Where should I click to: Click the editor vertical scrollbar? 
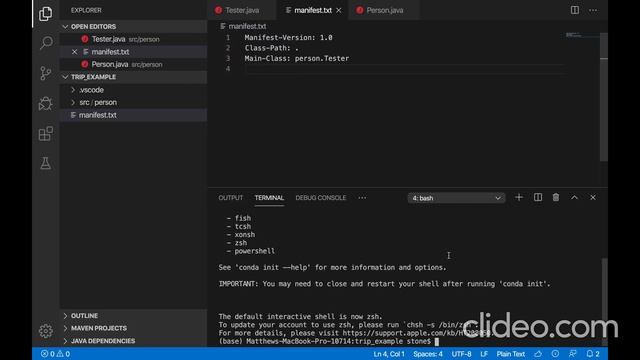pyautogui.click(x=604, y=97)
